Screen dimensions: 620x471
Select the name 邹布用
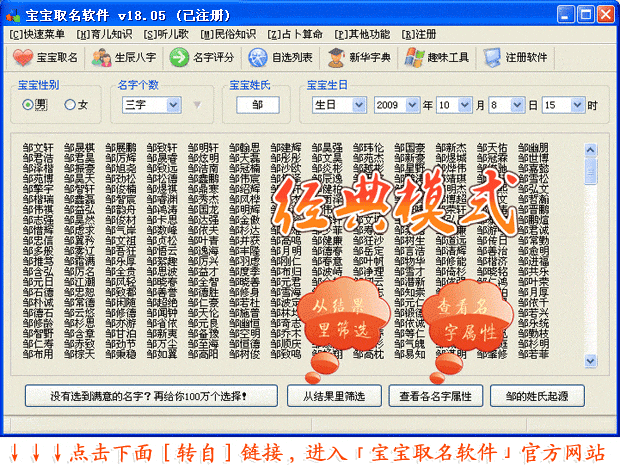(38, 354)
